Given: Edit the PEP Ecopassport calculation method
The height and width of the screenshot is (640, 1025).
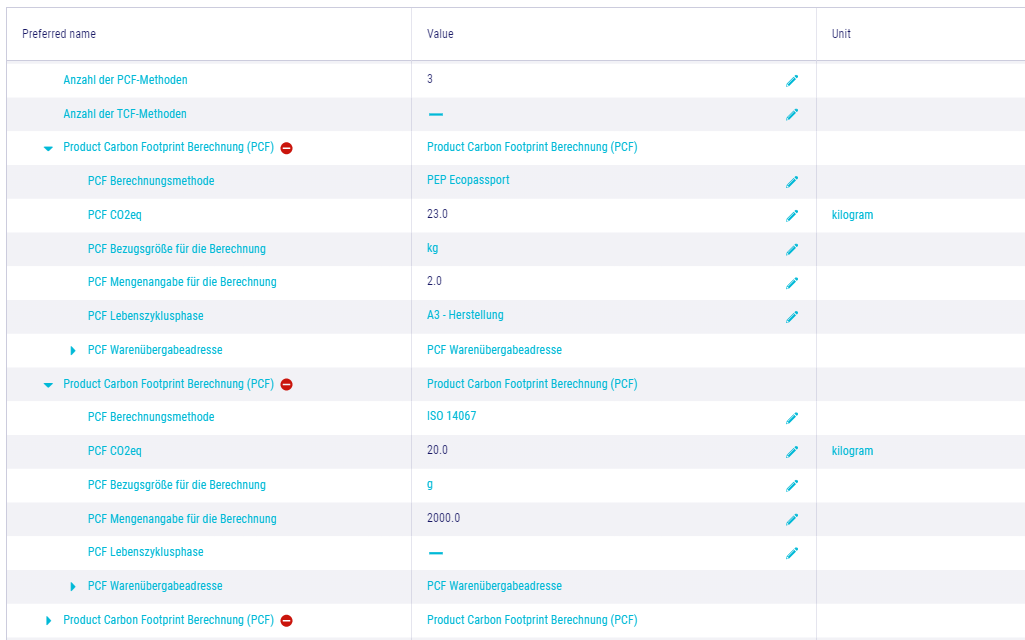Looking at the screenshot, I should 792,182.
